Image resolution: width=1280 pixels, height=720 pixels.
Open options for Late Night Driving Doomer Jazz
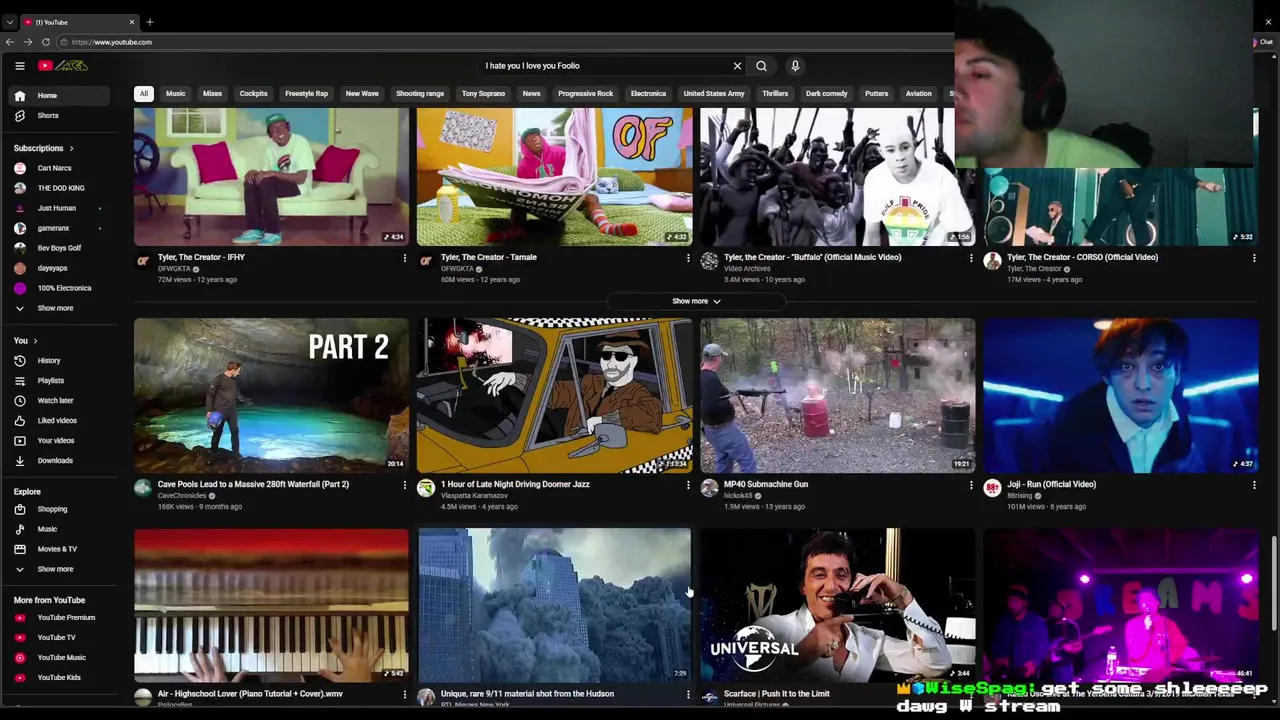[687, 485]
